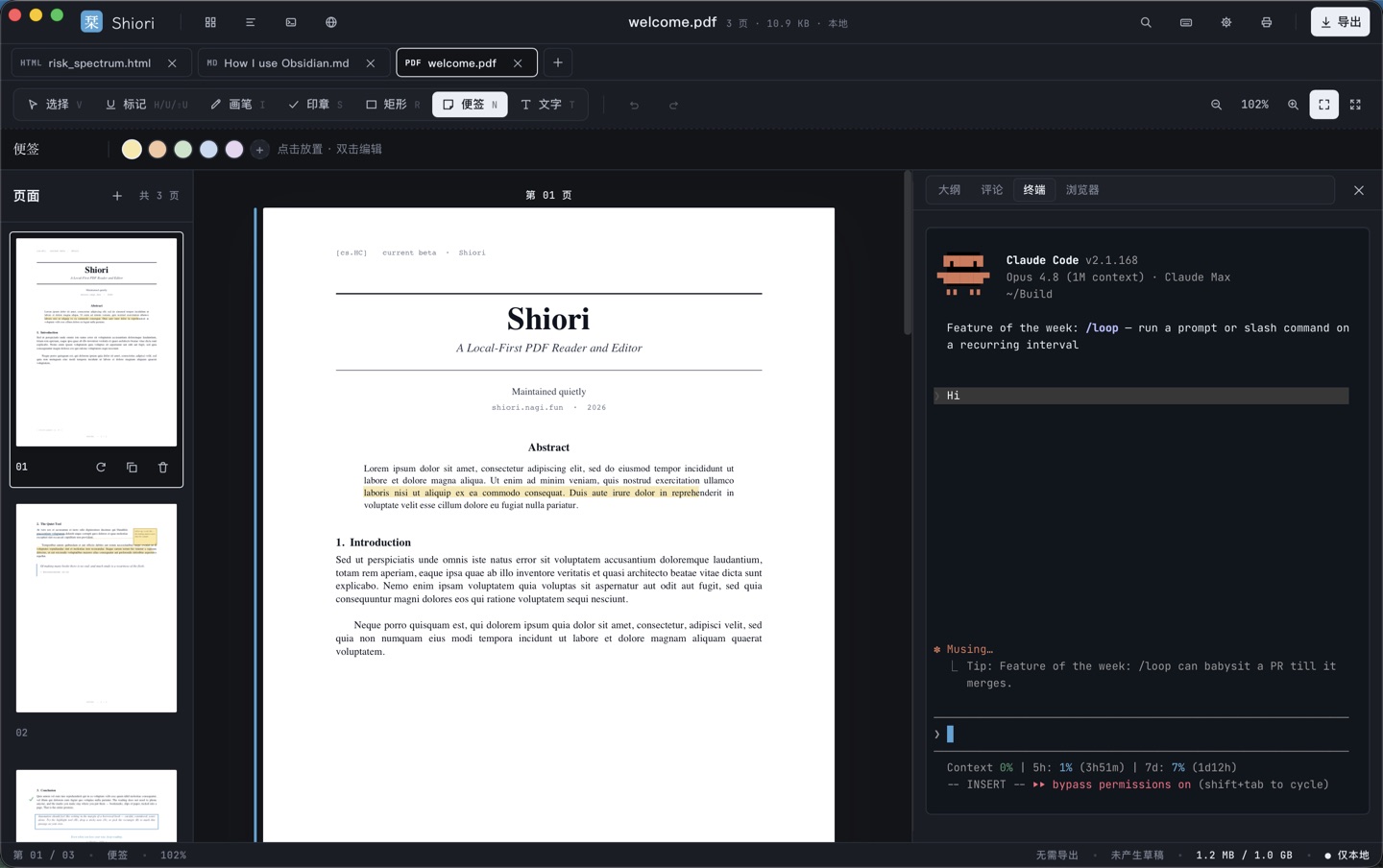
Task: Switch to 终端 terminal tab
Action: [x=1034, y=190]
